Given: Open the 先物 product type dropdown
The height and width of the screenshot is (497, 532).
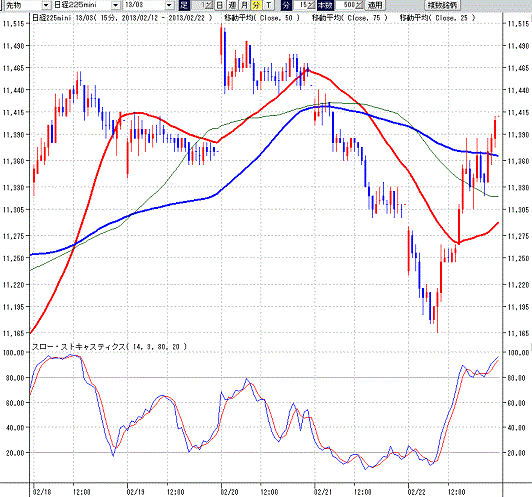Looking at the screenshot, I should coord(46,5).
